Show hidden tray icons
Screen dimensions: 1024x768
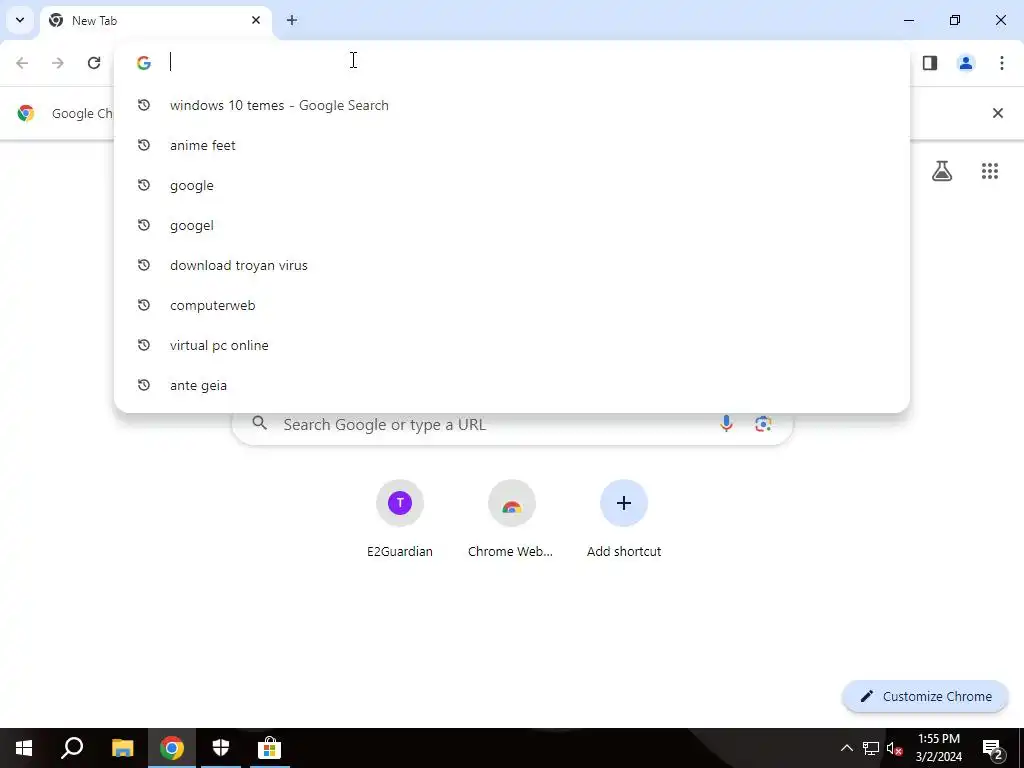(x=846, y=748)
